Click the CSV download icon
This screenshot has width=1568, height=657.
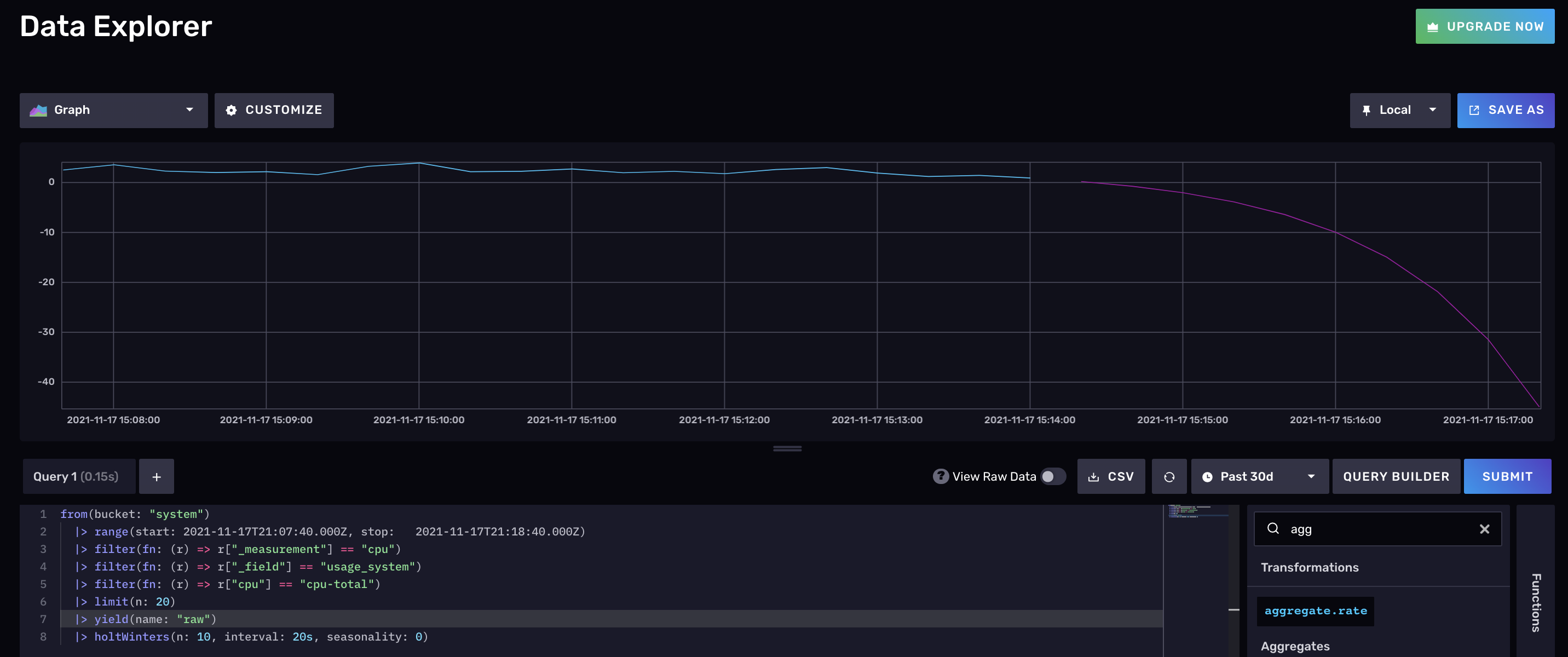pyautogui.click(x=1094, y=476)
